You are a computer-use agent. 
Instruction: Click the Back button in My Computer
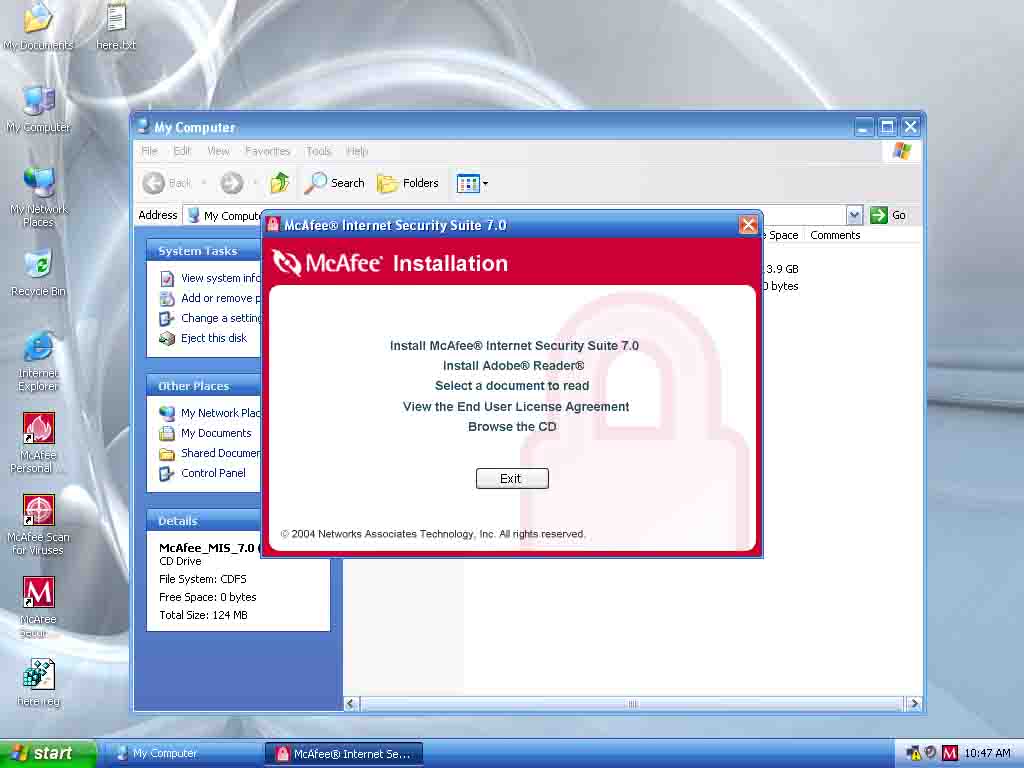pos(167,184)
